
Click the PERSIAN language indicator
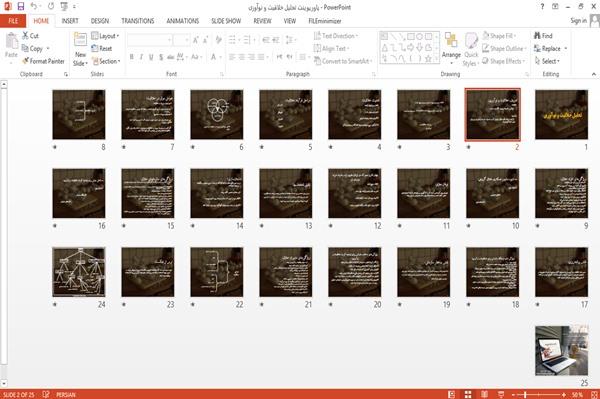point(66,395)
